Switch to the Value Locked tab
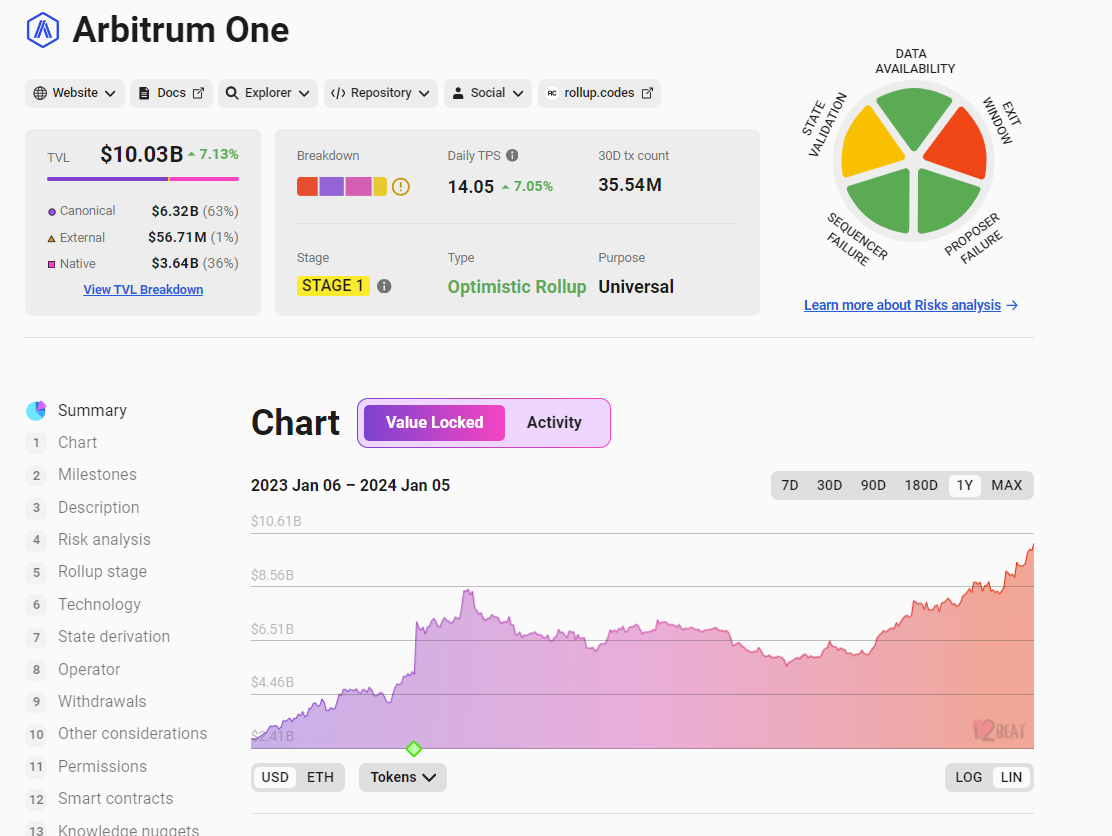Viewport: 1112px width, 836px height. (434, 423)
